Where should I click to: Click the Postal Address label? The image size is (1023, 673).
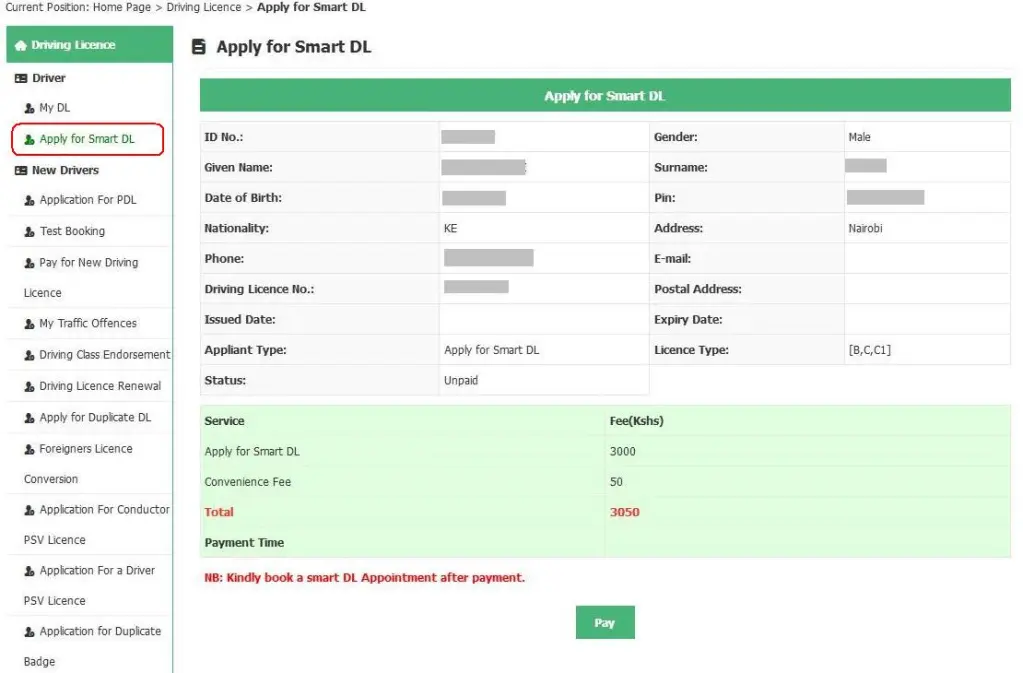point(697,289)
